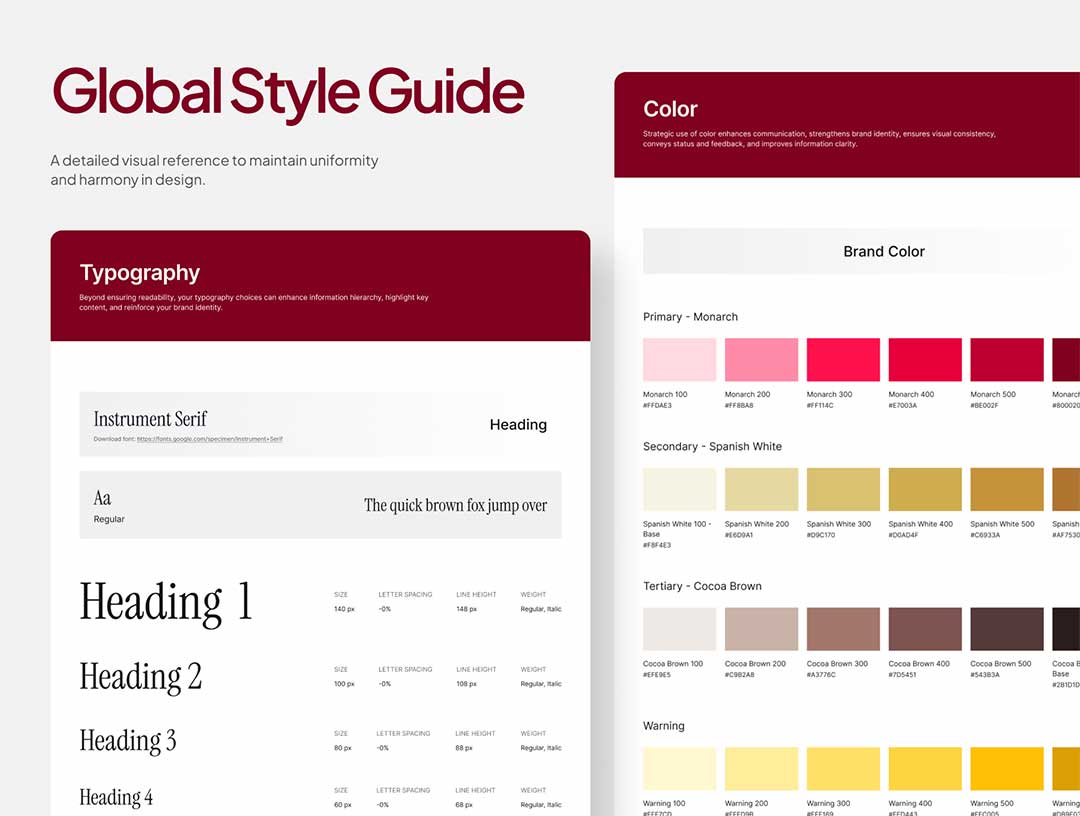Screen dimensions: 1080x816
Task: Open the Instrument Serif Google Fonts link
Action: click(x=209, y=439)
